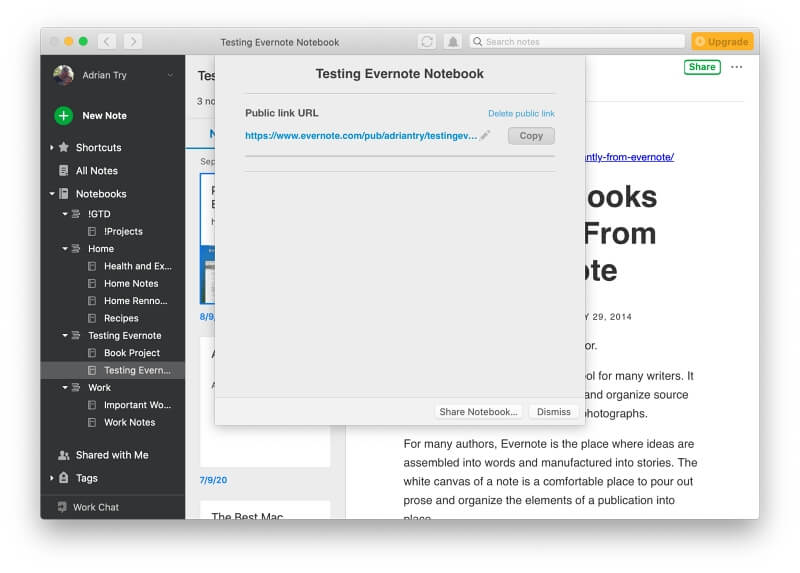
Task: Collapse the Work stack
Action: coord(65,387)
